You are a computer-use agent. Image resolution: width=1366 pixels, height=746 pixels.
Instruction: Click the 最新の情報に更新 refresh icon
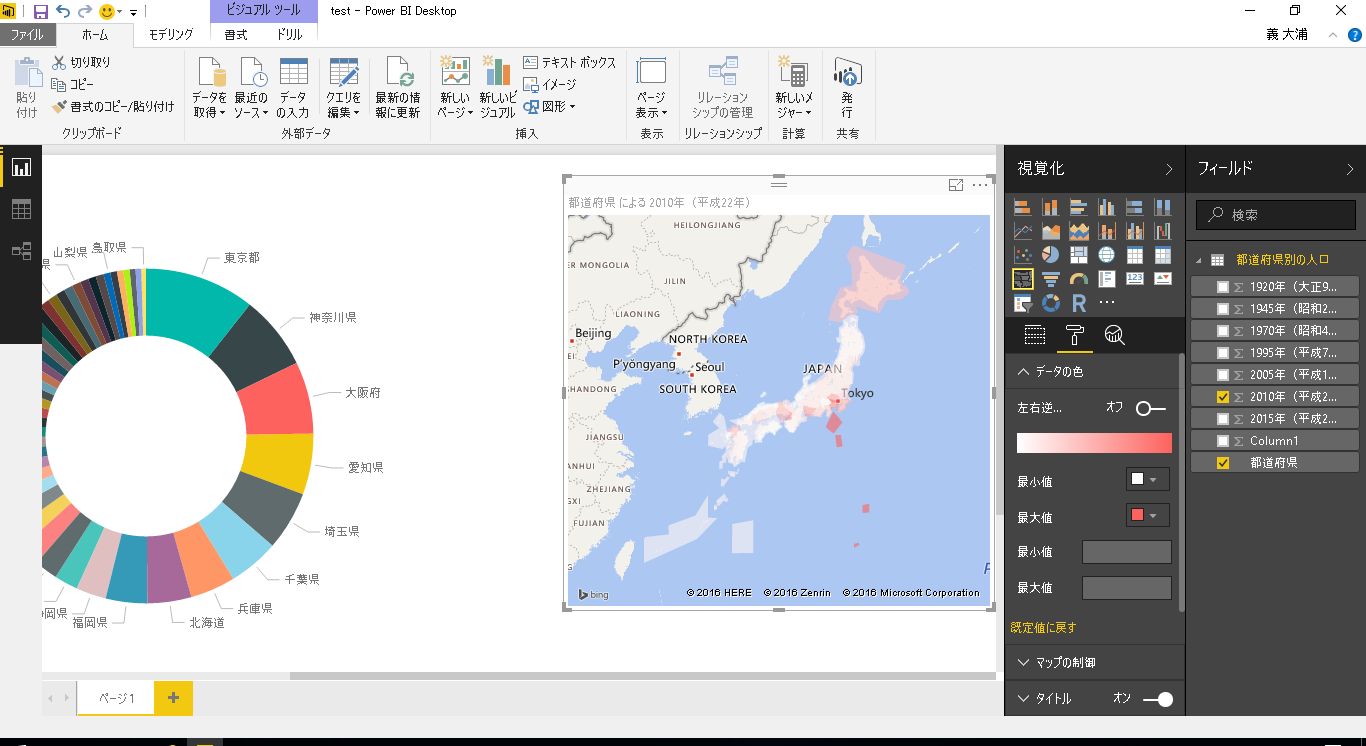pos(398,87)
